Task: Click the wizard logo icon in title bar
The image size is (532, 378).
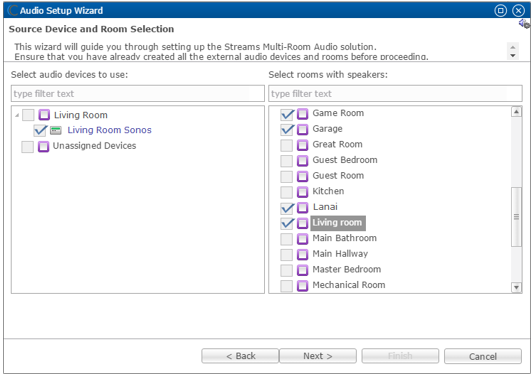Action: coord(13,11)
